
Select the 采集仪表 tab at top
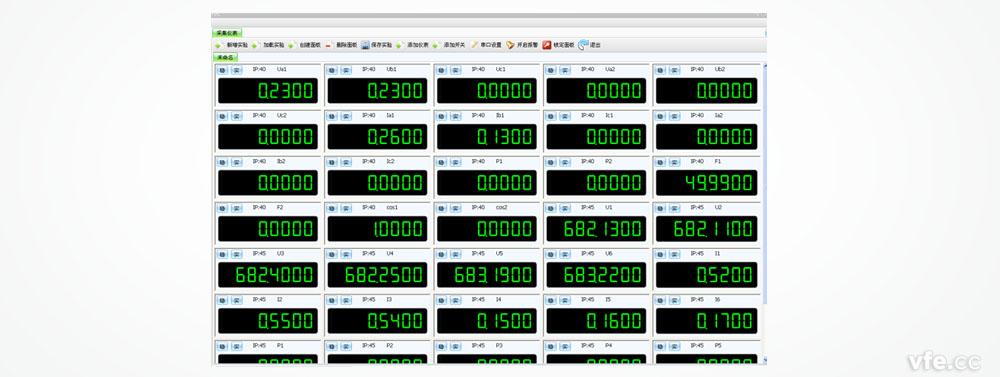(226, 33)
